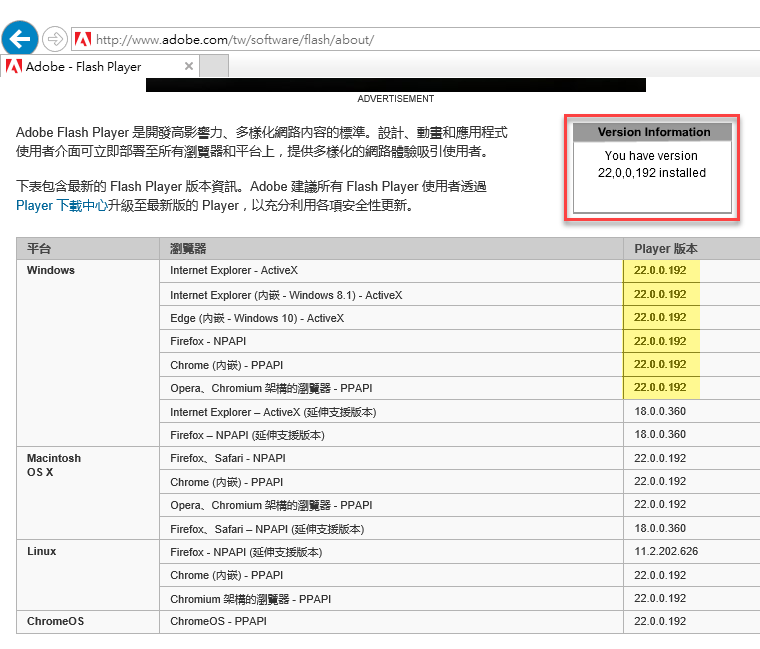Click the 'Edge (內嵌 - Windows 10) - ActiveX' row

[x=391, y=318]
